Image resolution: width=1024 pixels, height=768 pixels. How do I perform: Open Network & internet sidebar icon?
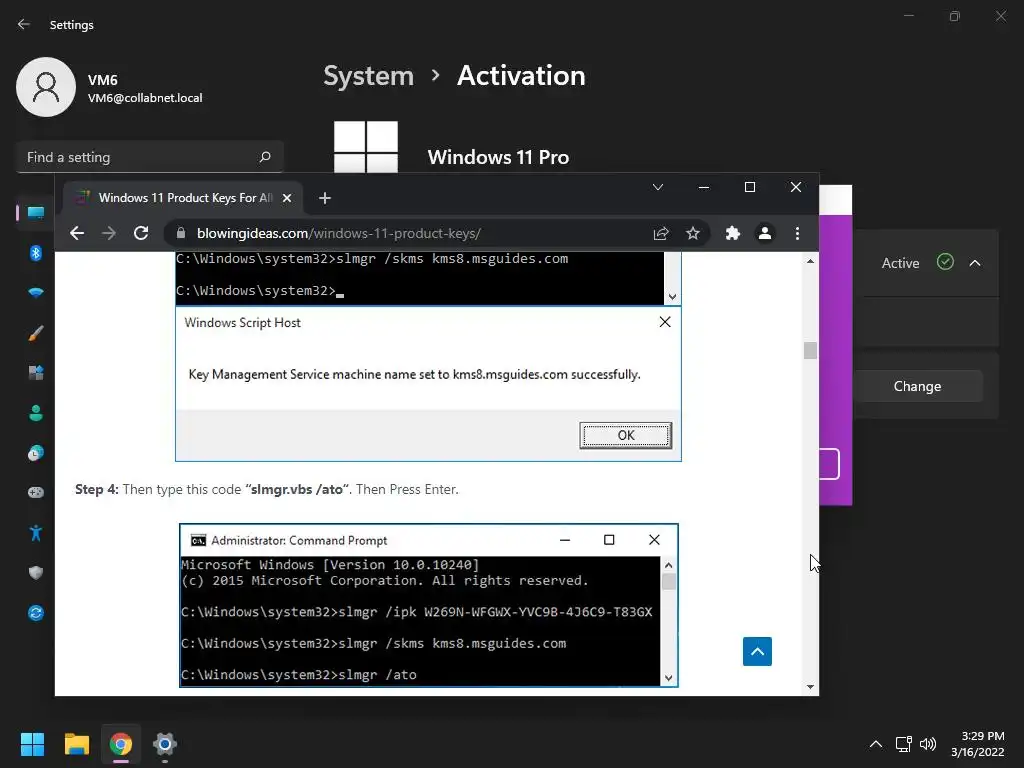coord(36,292)
